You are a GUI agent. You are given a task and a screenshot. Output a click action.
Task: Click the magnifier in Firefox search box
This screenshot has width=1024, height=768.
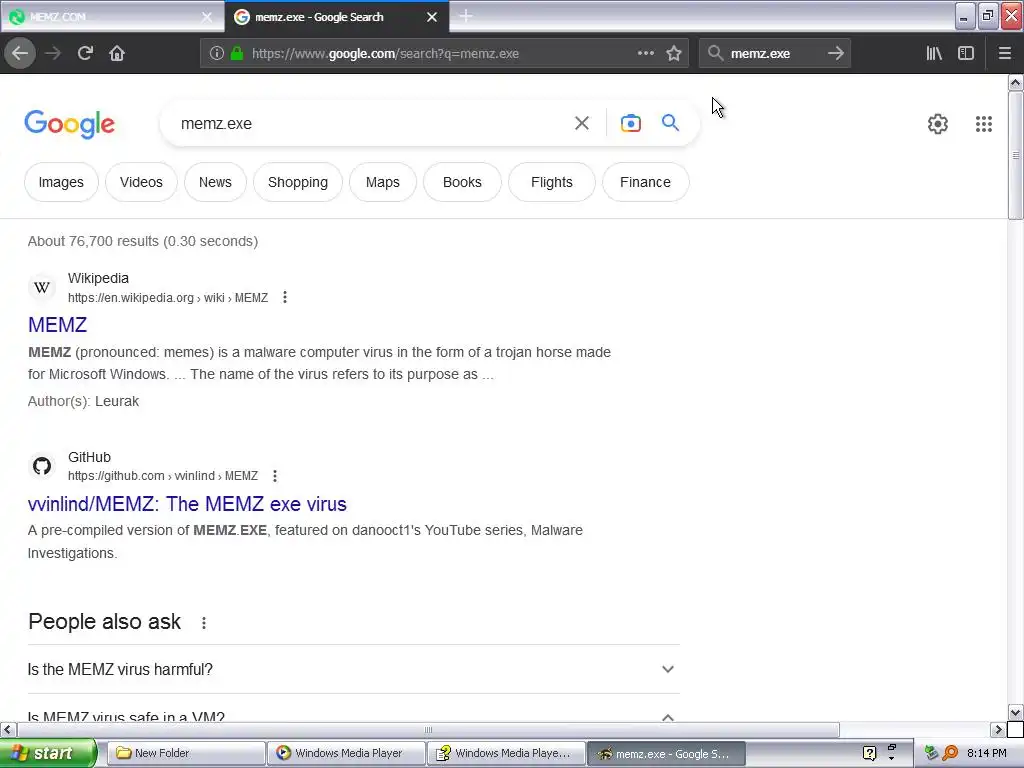[716, 54]
